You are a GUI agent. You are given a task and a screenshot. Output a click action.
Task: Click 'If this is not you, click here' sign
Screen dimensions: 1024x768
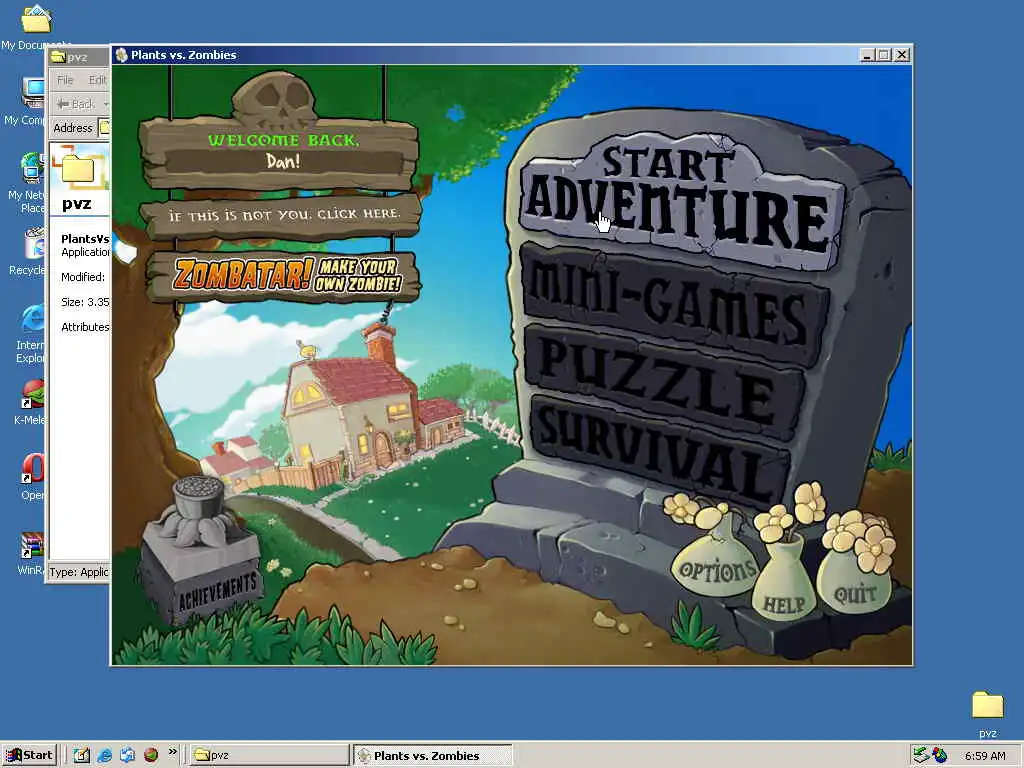point(282,216)
